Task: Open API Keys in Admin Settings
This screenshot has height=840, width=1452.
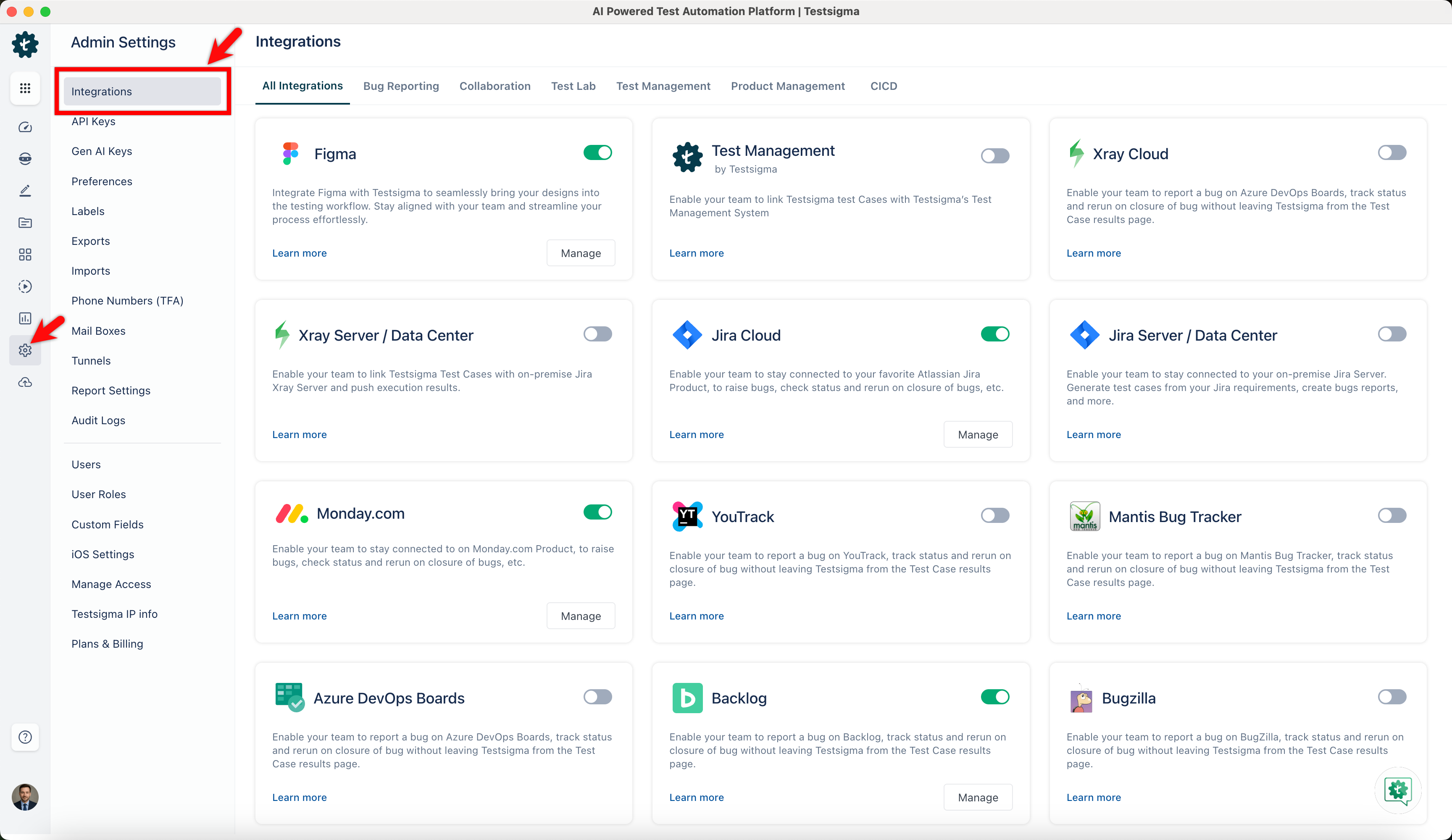Action: tap(93, 121)
